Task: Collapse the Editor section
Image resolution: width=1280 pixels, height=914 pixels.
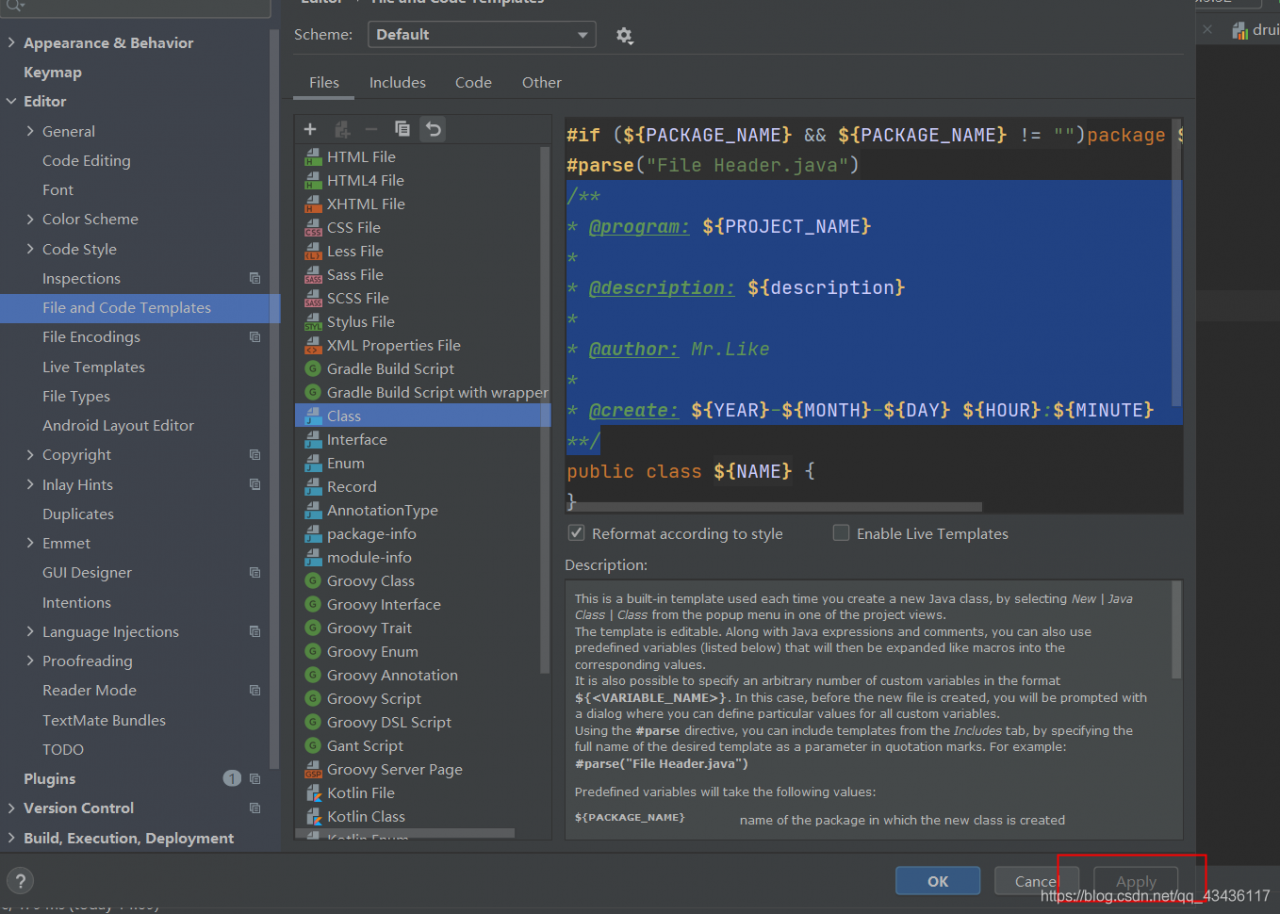Action: tap(11, 101)
